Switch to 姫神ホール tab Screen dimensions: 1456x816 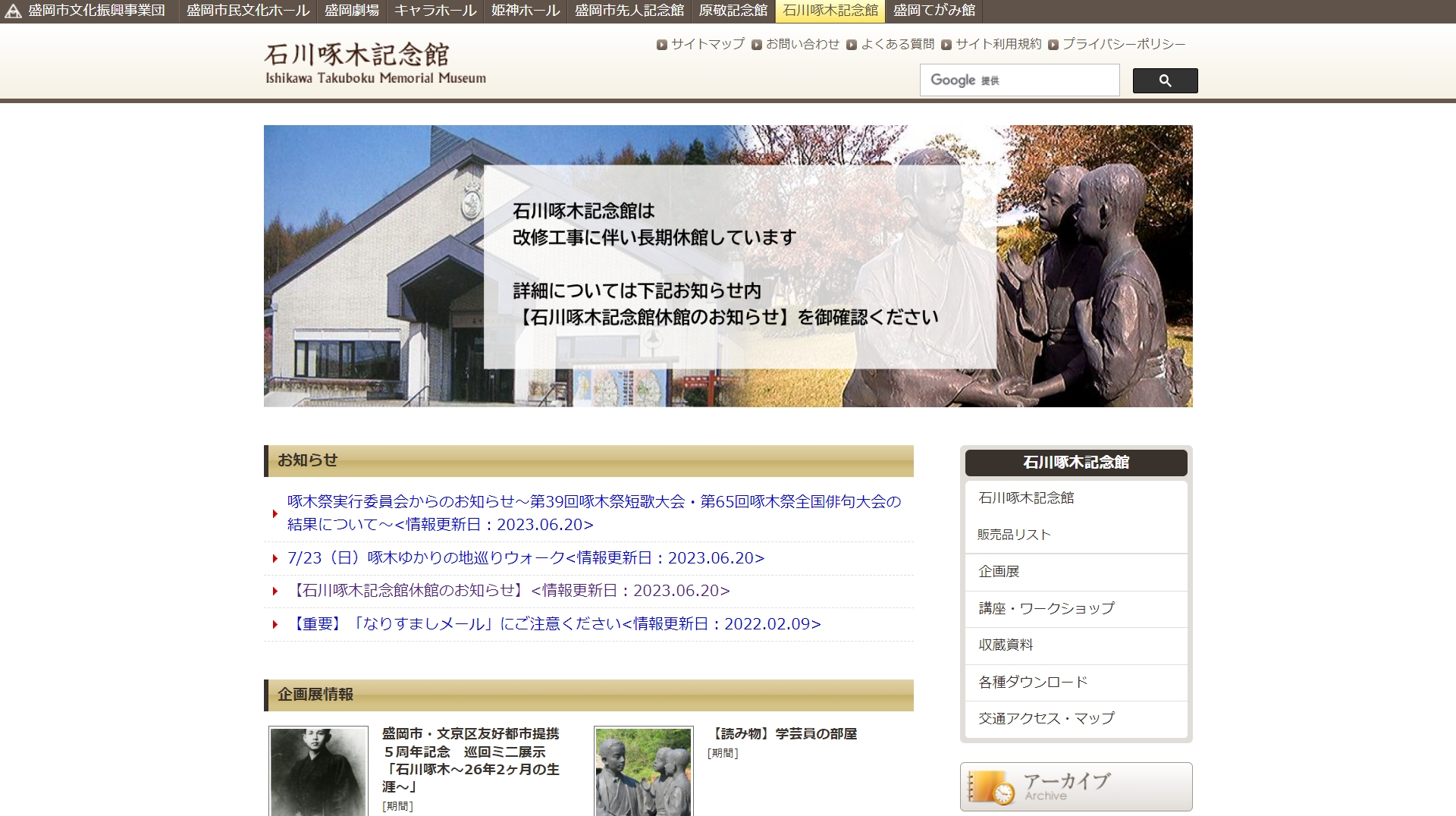[x=526, y=11]
